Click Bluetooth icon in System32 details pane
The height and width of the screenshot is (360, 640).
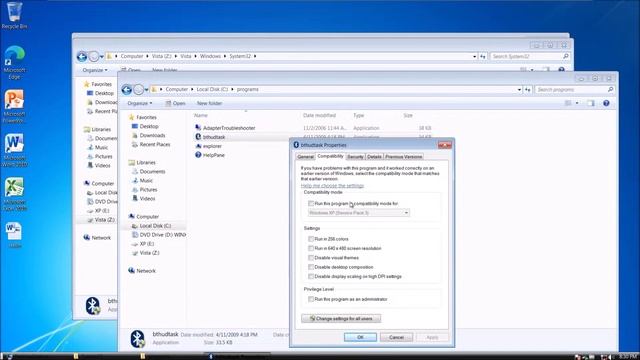click(x=93, y=305)
